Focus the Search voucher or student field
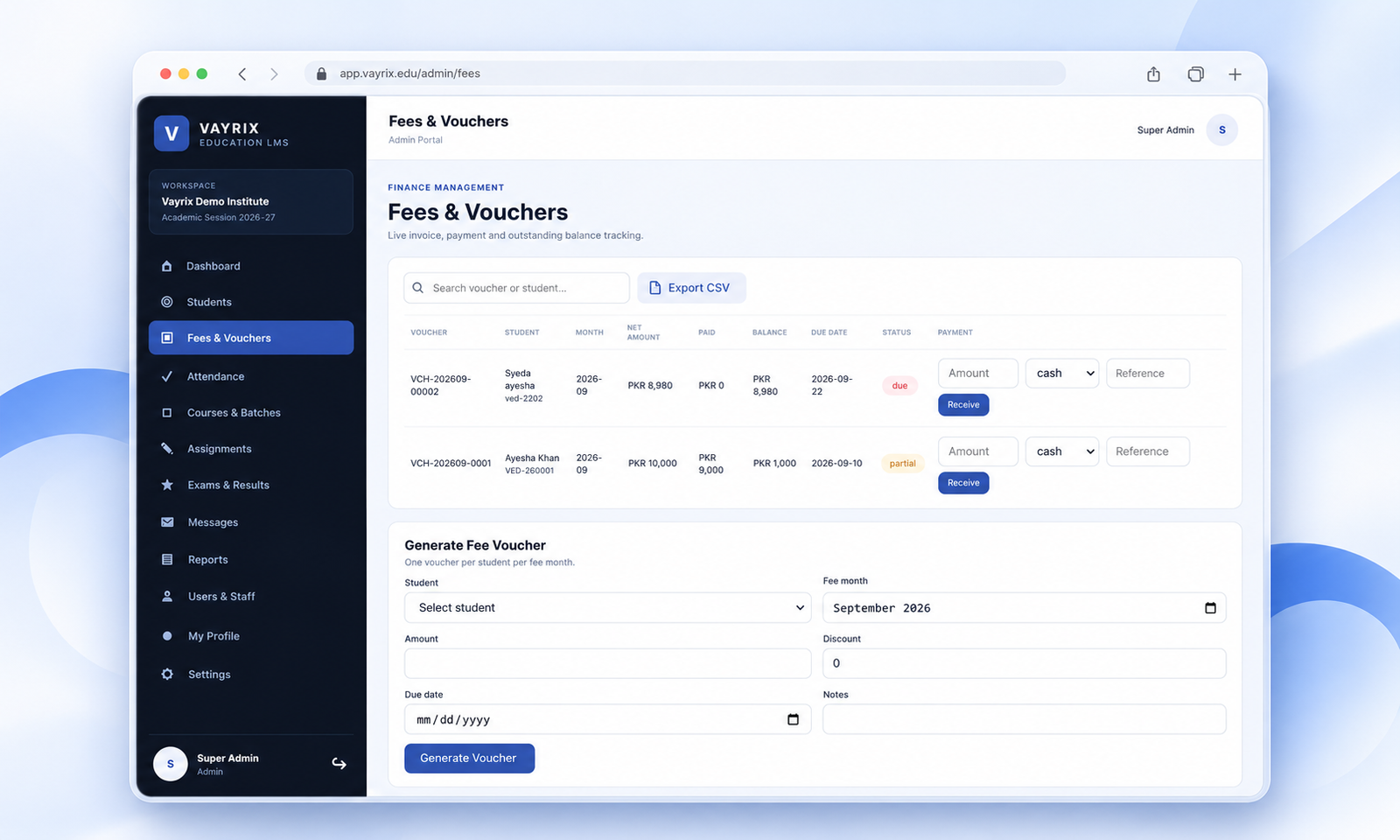Image resolution: width=1400 pixels, height=840 pixels. click(x=516, y=288)
